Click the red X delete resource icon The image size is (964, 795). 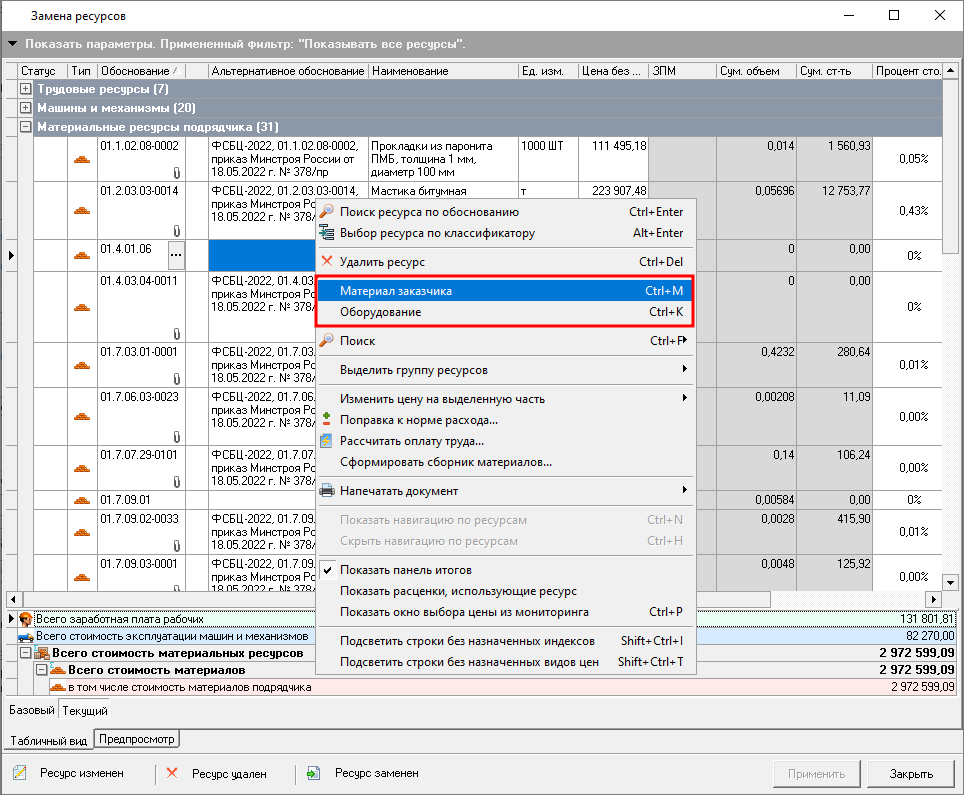pos(326,262)
